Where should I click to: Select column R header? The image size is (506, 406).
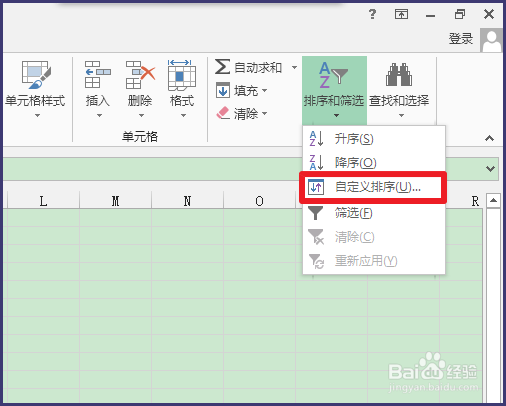[475, 201]
